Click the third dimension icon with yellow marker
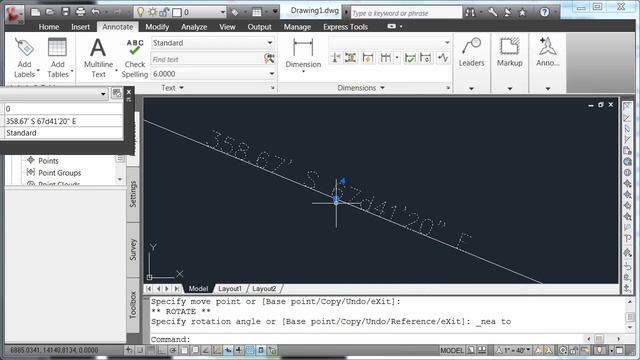Viewport: 640px width, 360px height. [x=368, y=58]
